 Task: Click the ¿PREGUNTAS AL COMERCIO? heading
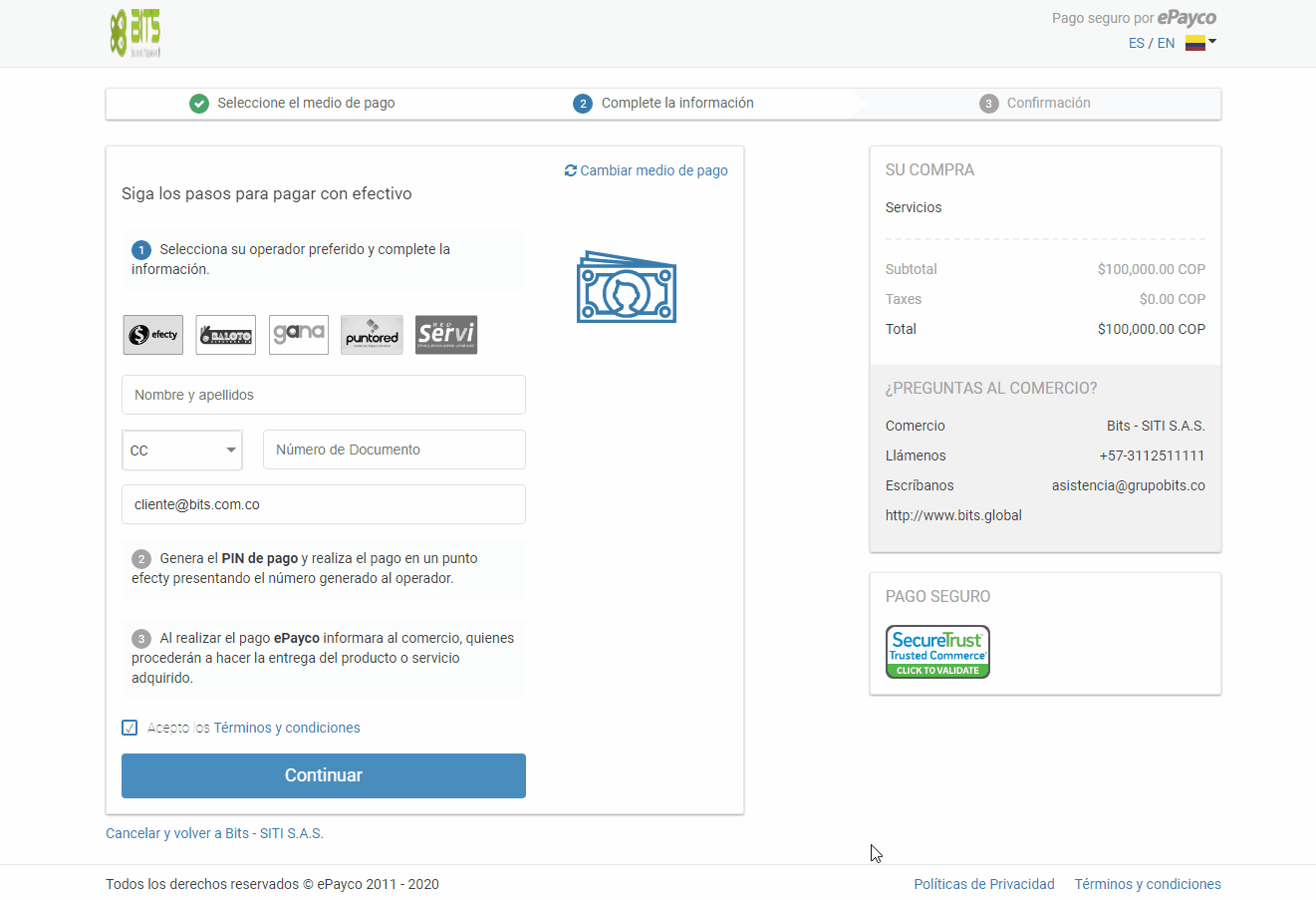click(x=991, y=388)
